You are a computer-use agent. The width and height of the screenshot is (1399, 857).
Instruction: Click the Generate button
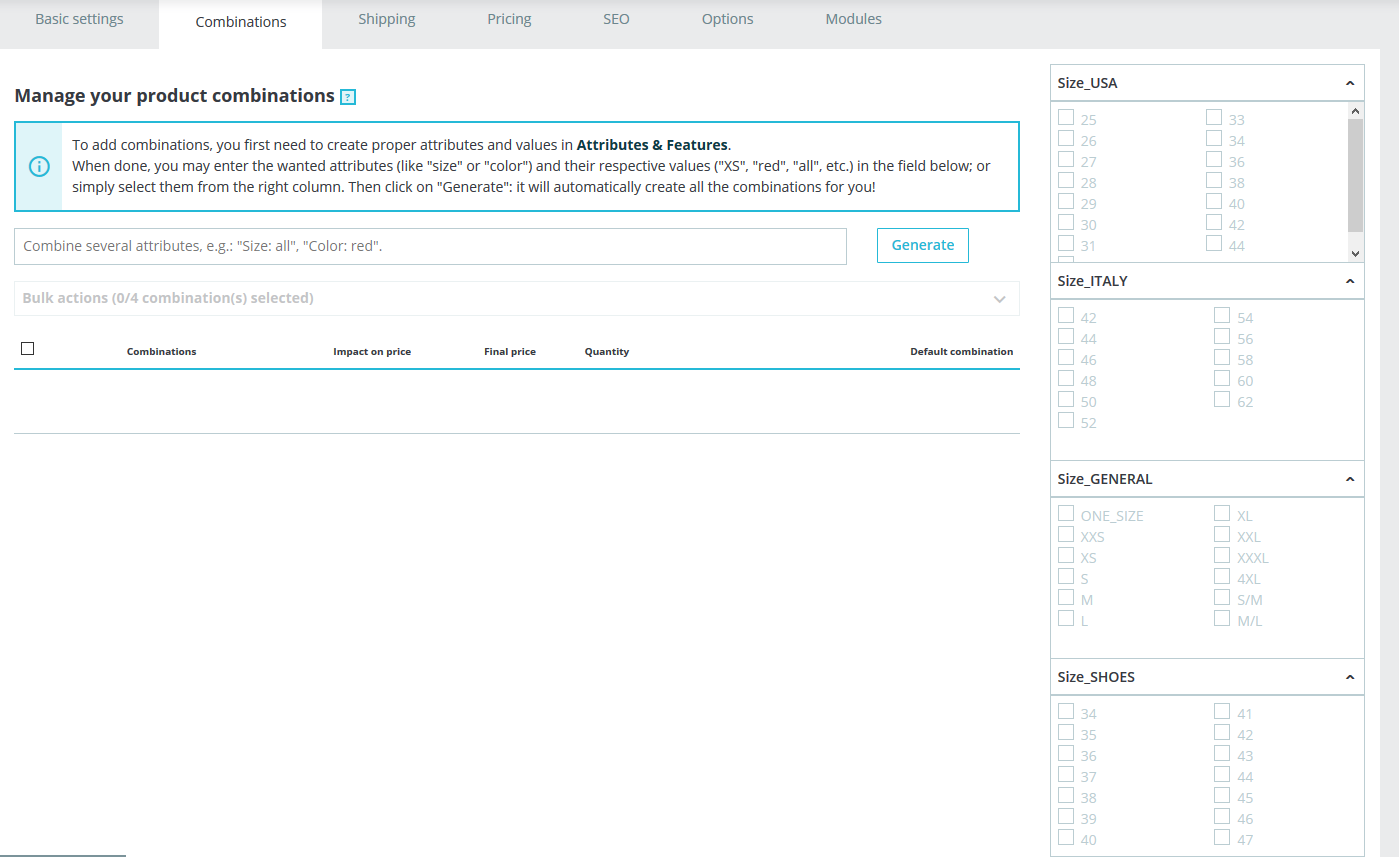pos(923,245)
